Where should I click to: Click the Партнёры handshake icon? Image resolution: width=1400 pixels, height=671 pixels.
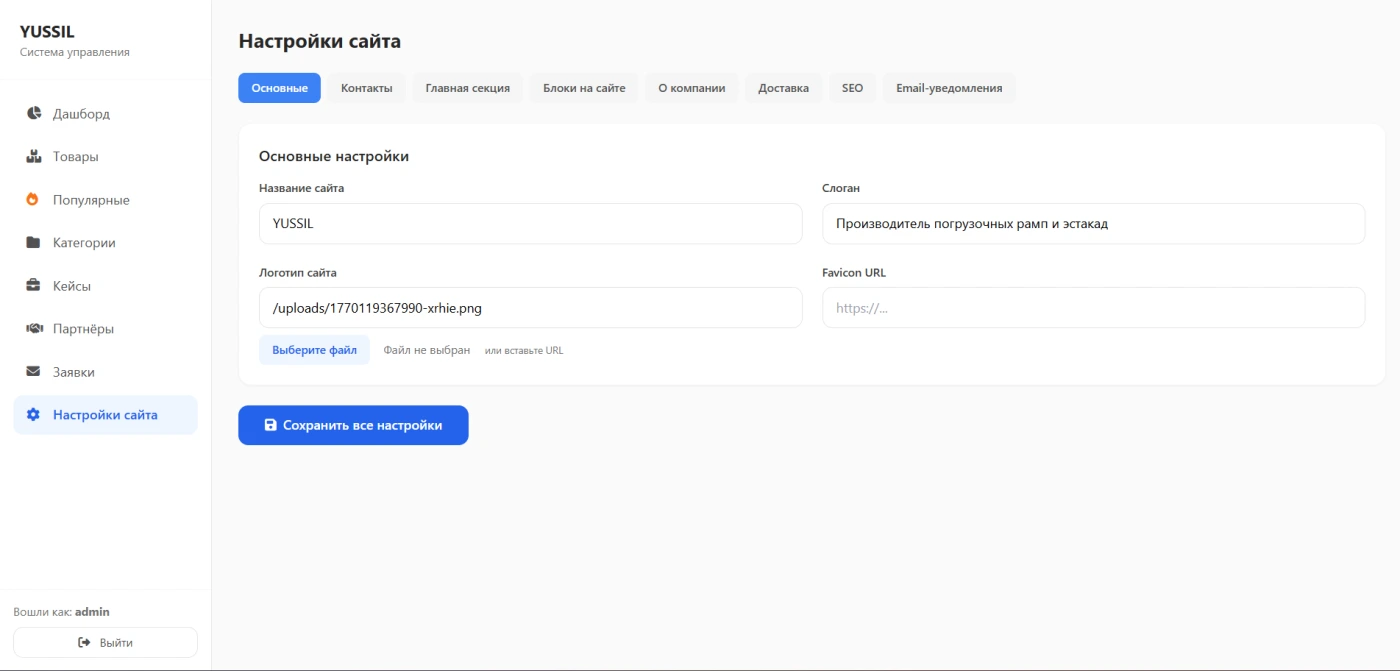pyautogui.click(x=33, y=328)
